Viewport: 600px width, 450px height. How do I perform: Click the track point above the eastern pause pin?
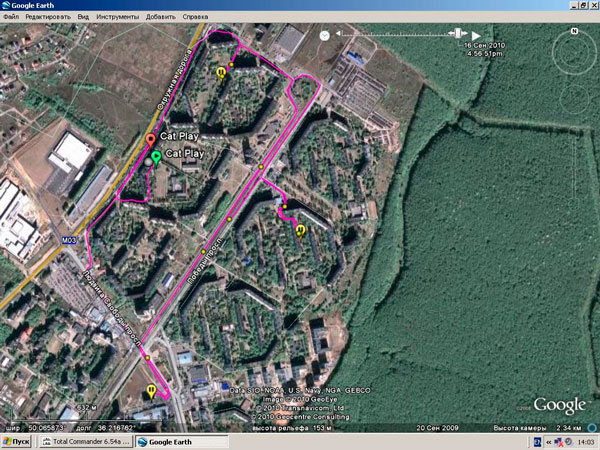(285, 207)
